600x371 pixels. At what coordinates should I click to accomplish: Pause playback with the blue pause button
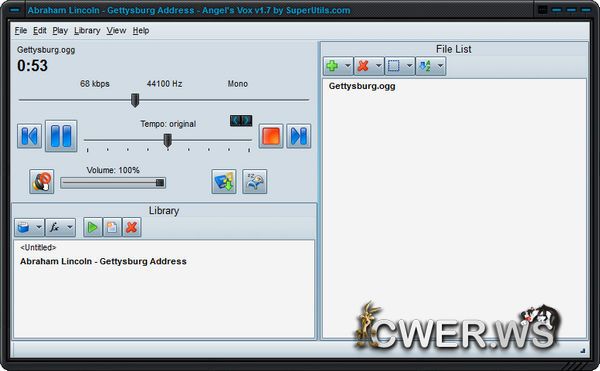pos(61,136)
